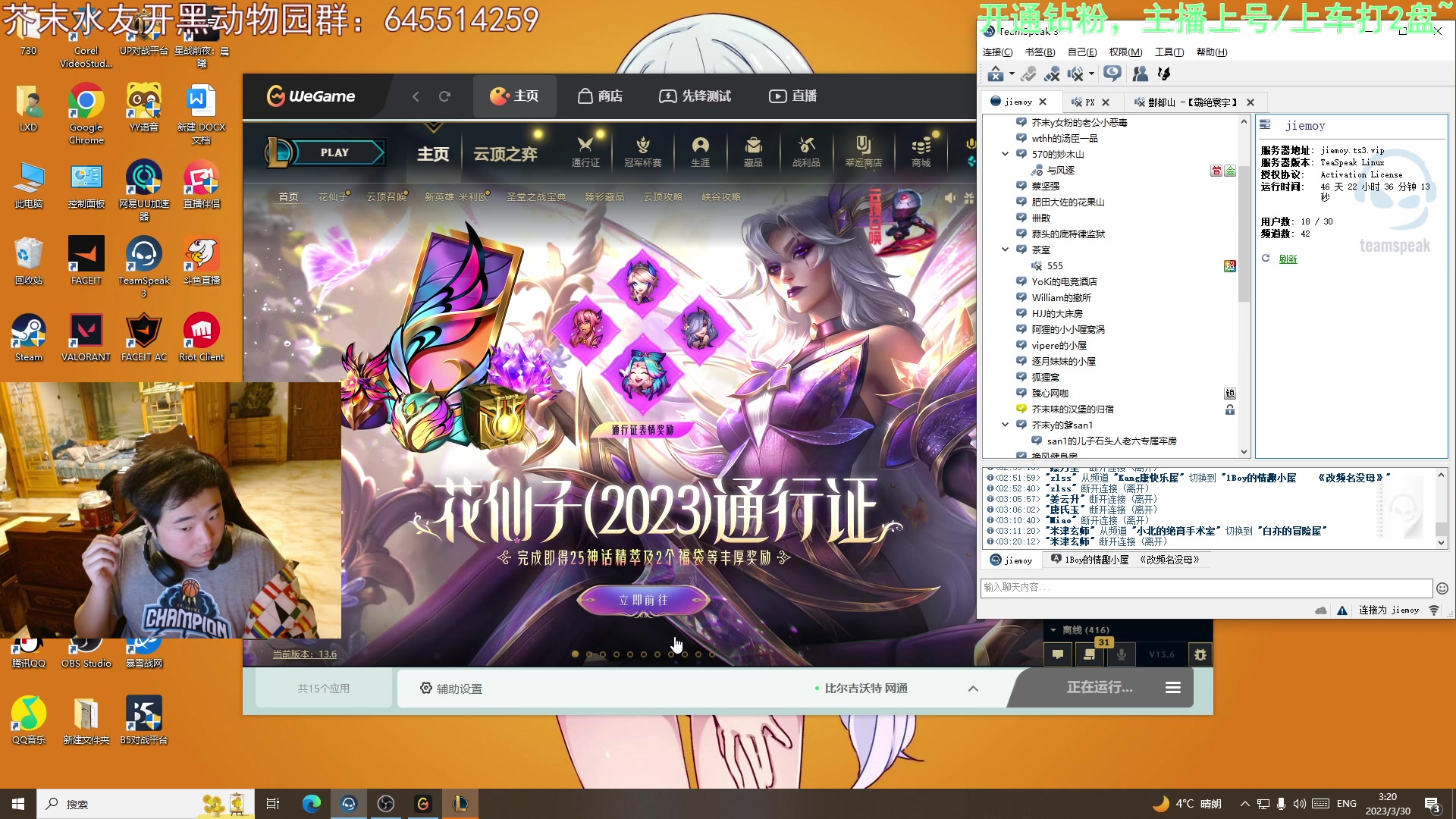The image size is (1456, 819).
Task: Click the League bug report icon
Action: point(1200,654)
